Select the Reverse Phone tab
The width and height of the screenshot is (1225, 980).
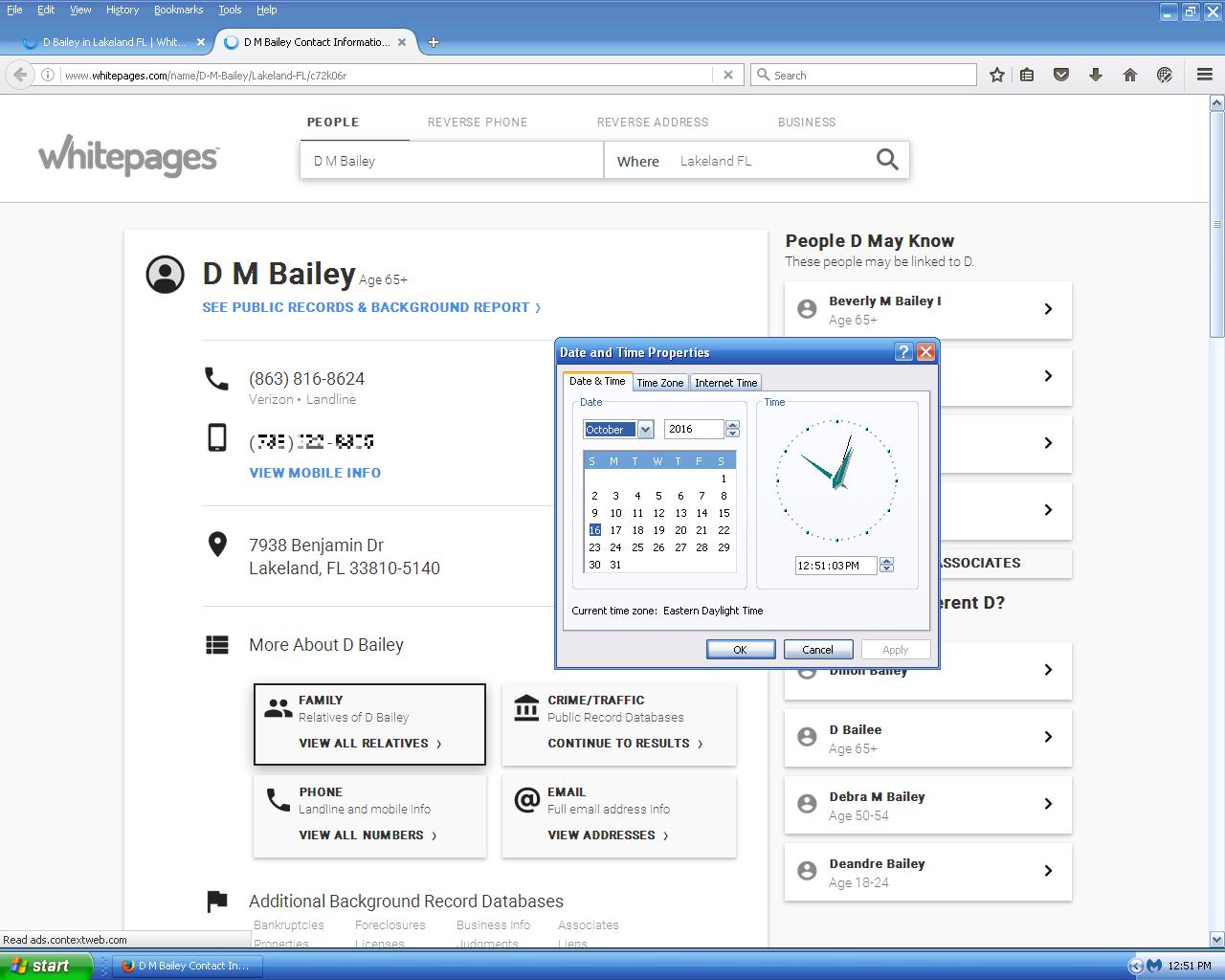coord(478,122)
